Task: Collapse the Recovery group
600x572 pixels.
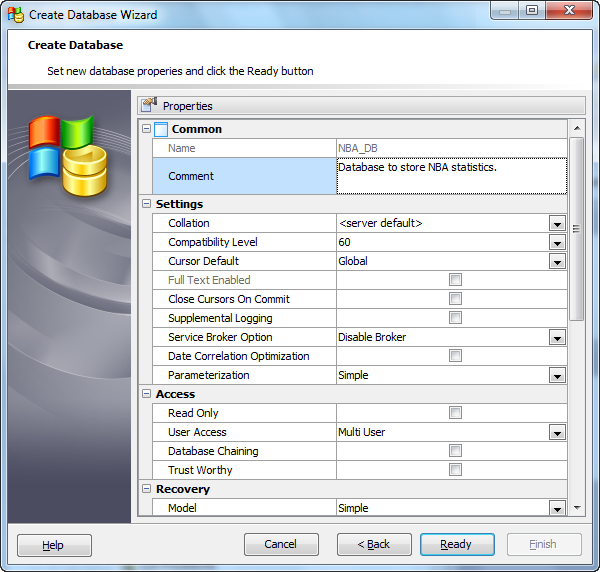Action: click(146, 489)
